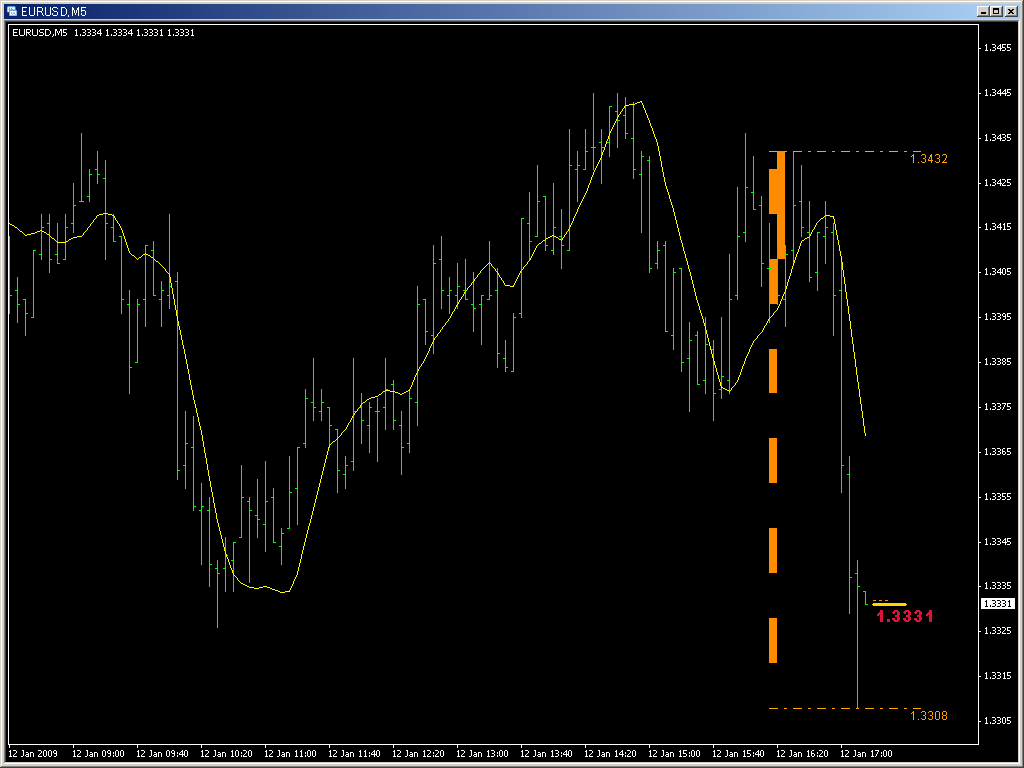The width and height of the screenshot is (1024, 768).
Task: Select the 12 Jan 12:20 time axis label
Action: (418, 754)
